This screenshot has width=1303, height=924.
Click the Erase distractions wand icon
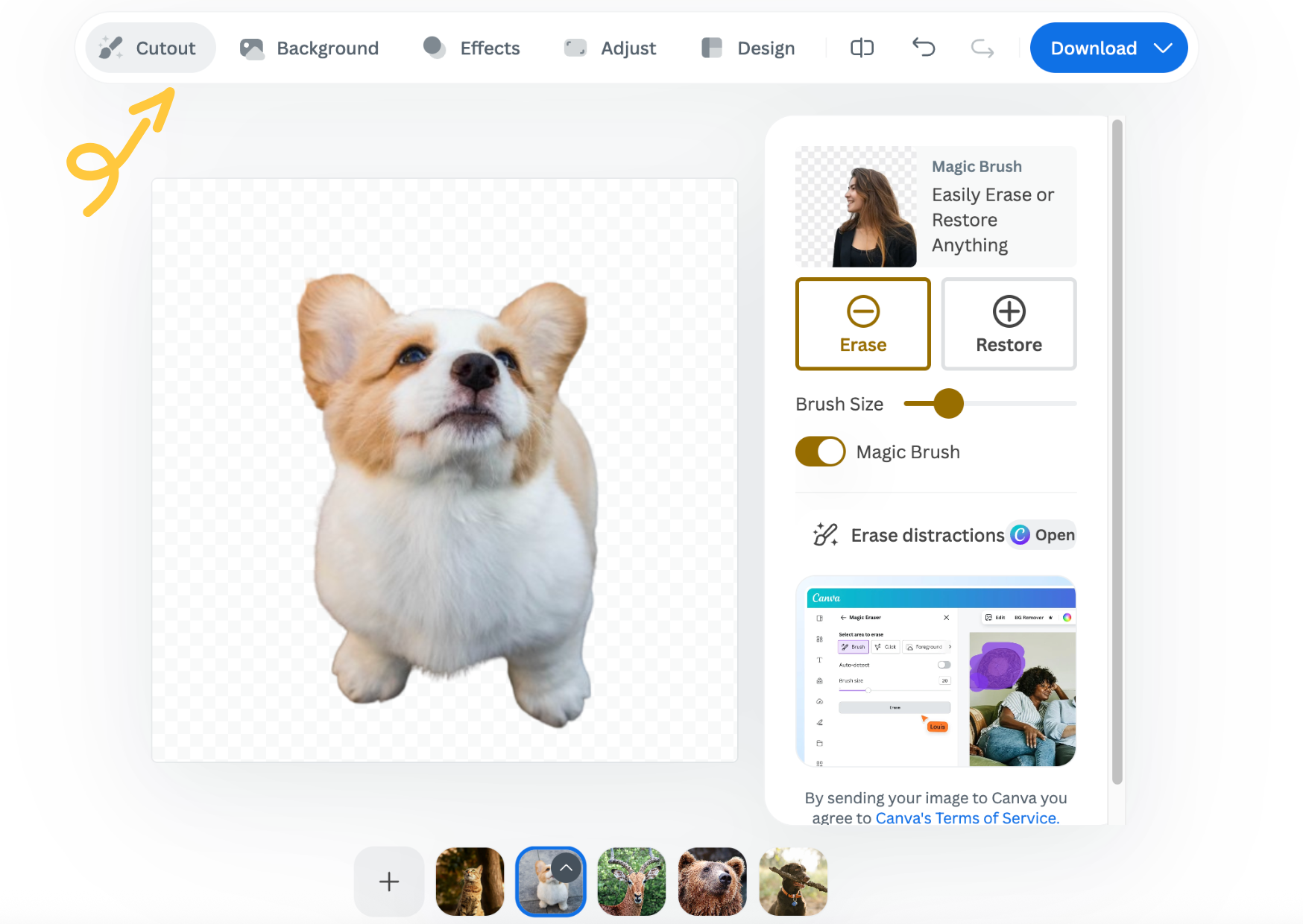pos(826,535)
